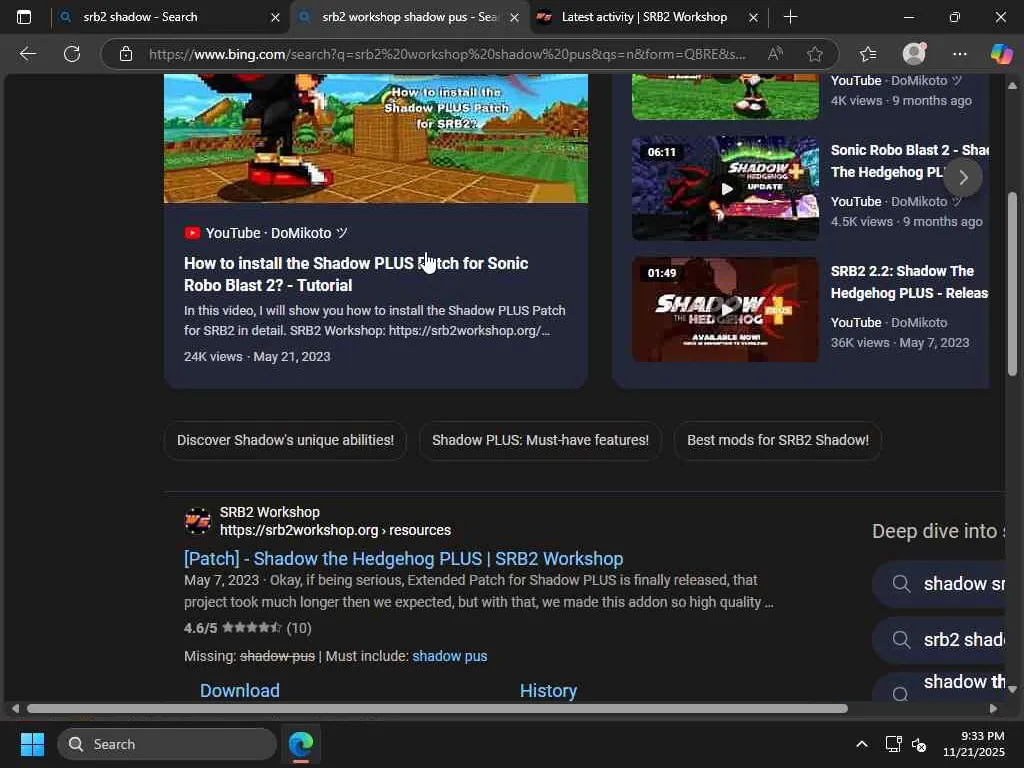
Task: Open the large Shadow PLUS tutorial video thumbnail
Action: [376, 138]
